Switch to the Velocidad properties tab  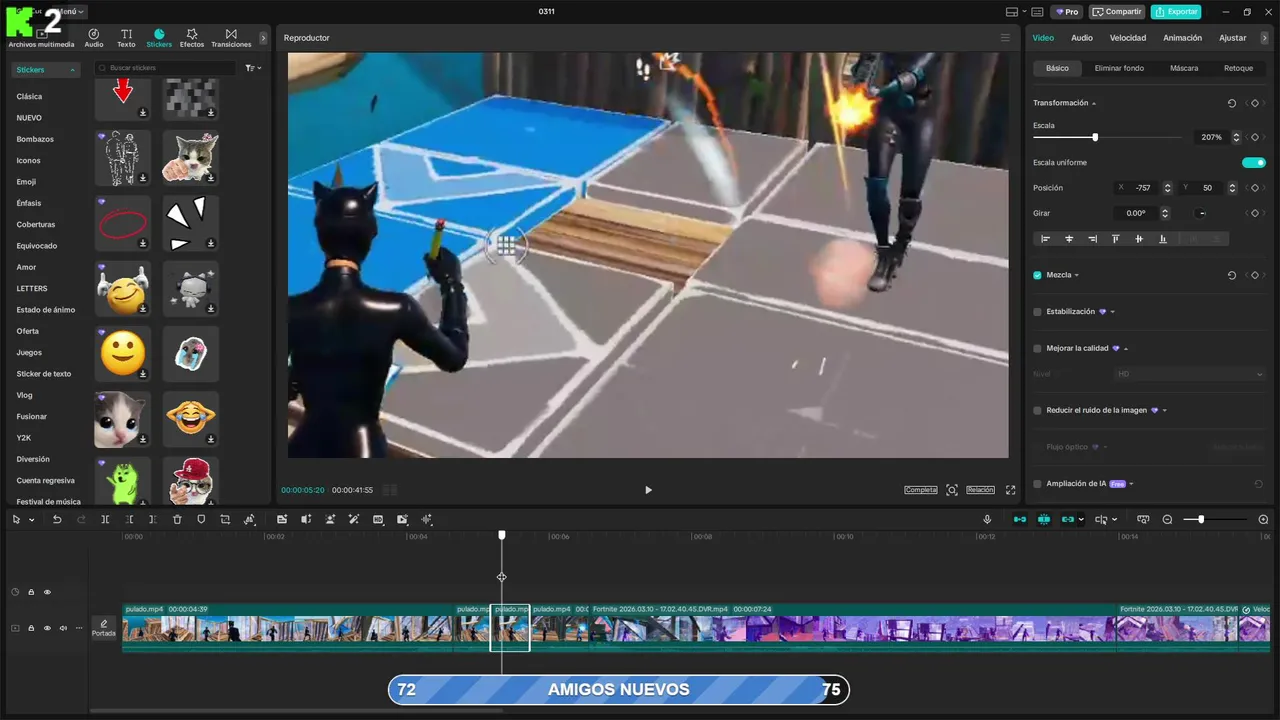pos(1128,38)
